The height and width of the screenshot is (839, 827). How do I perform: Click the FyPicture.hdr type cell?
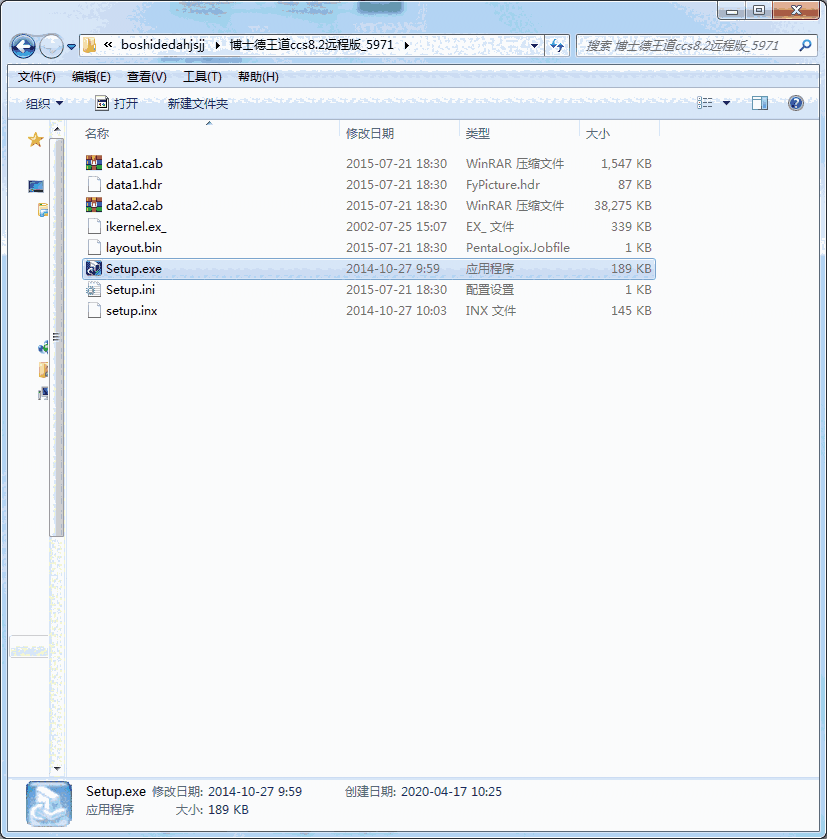pyautogui.click(x=503, y=185)
